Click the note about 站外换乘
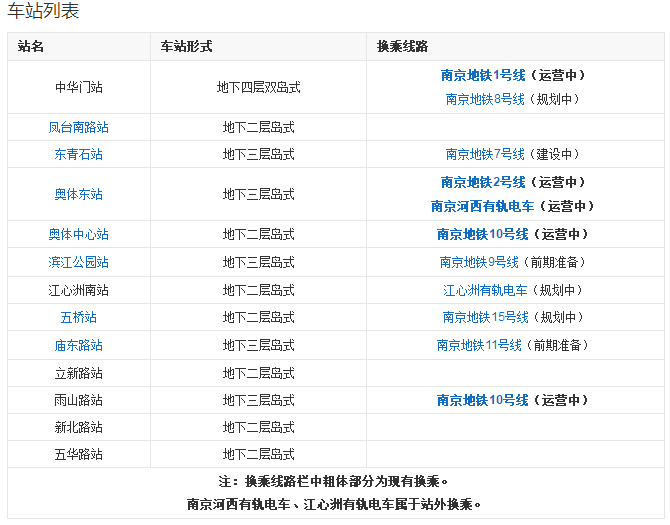This screenshot has height=525, width=670. pos(335,504)
